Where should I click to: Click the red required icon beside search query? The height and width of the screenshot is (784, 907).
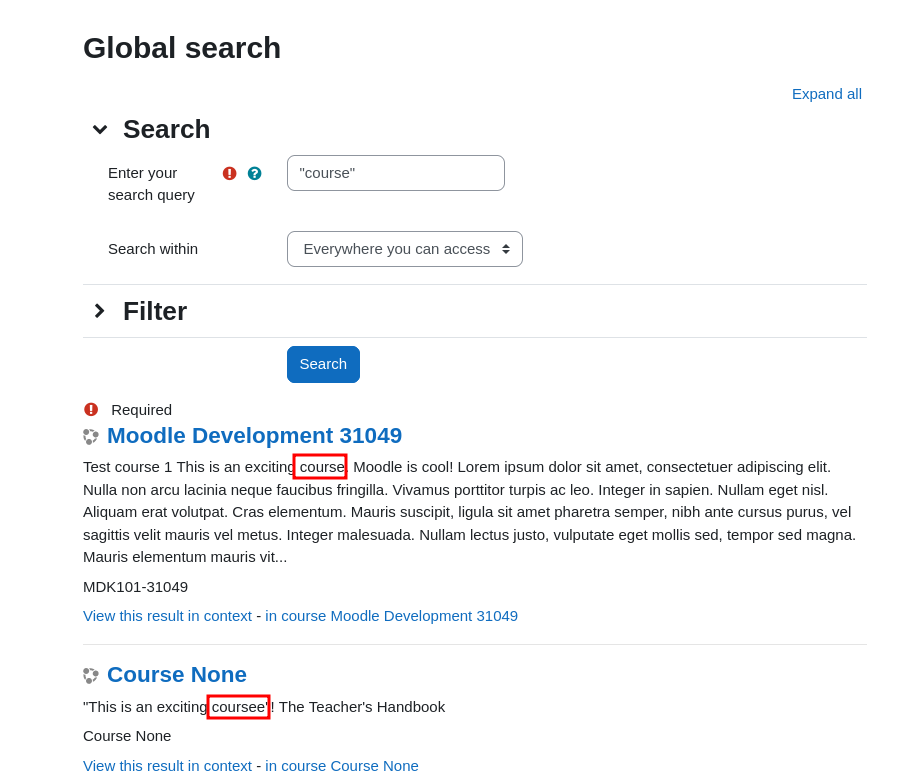coord(230,174)
